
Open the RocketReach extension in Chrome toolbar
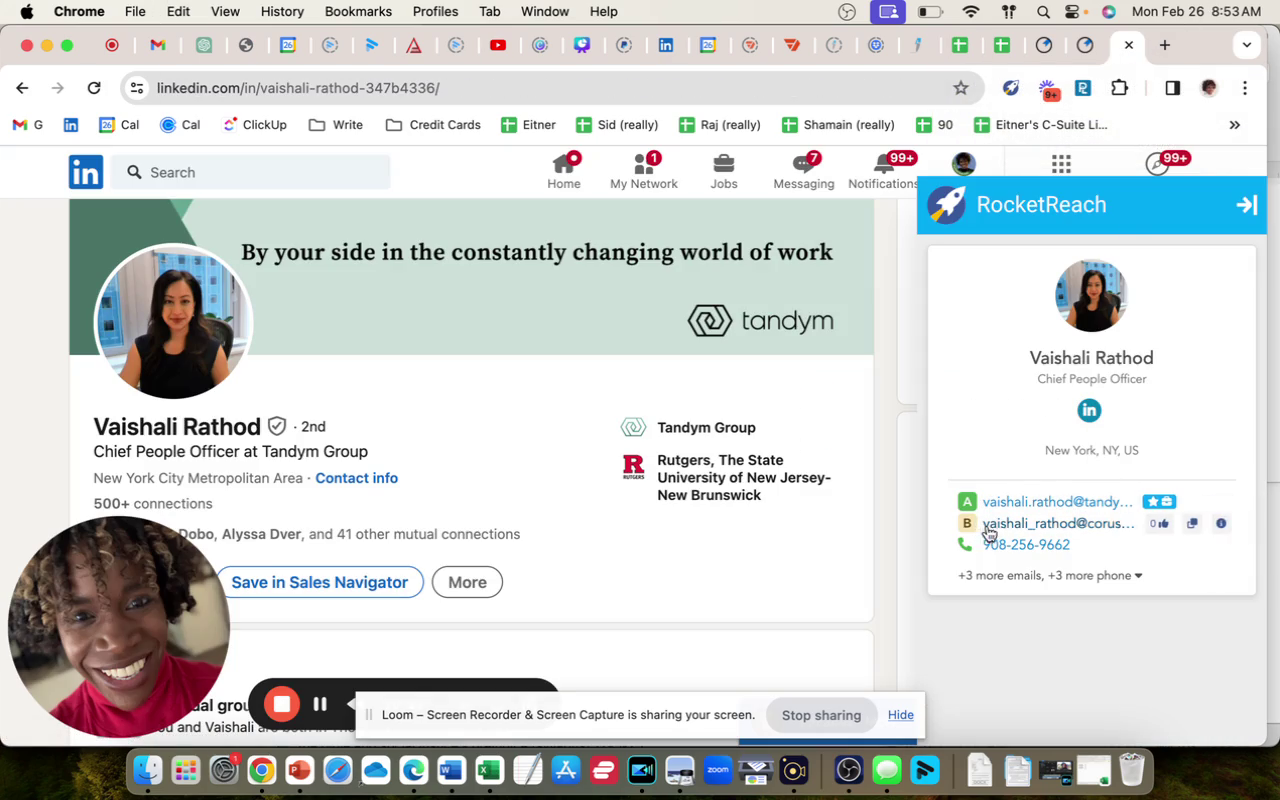point(1011,88)
